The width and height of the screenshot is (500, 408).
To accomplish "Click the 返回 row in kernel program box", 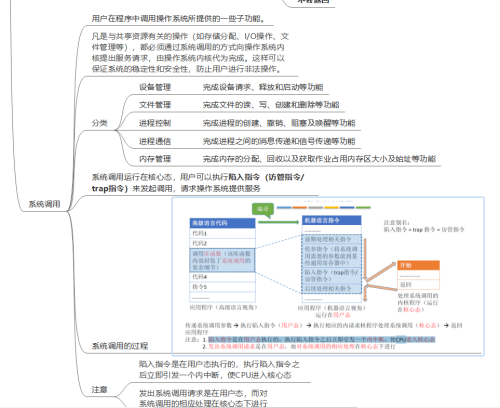I will pos(418,285).
